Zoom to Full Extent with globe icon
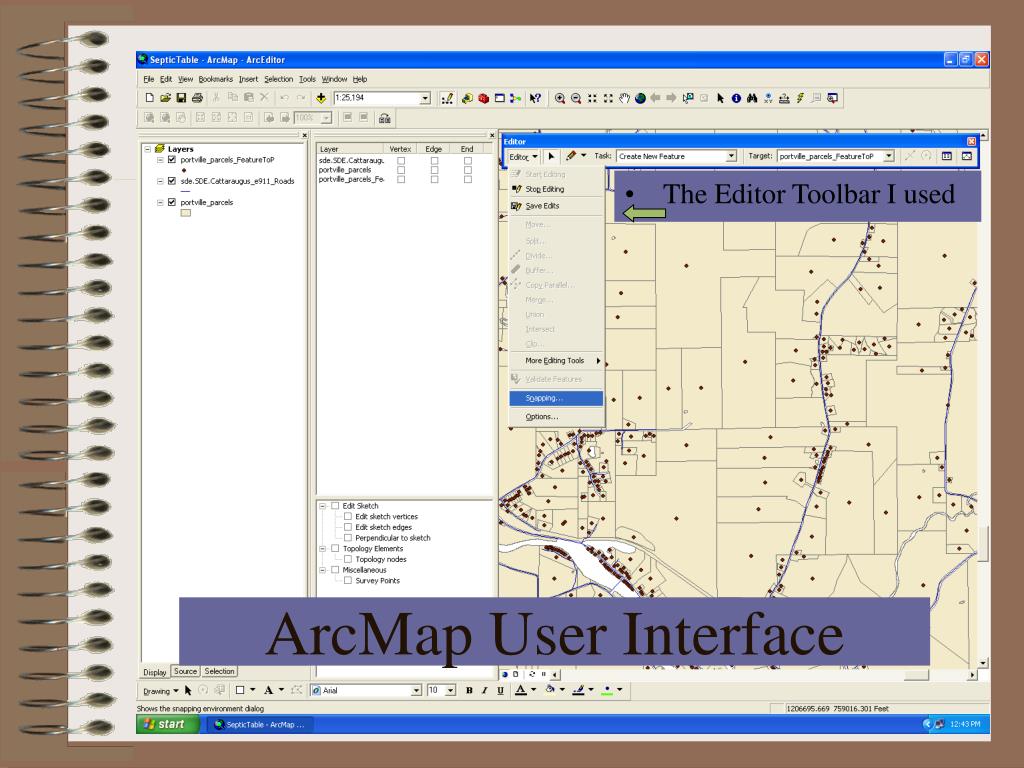The height and width of the screenshot is (768, 1024). tap(640, 98)
